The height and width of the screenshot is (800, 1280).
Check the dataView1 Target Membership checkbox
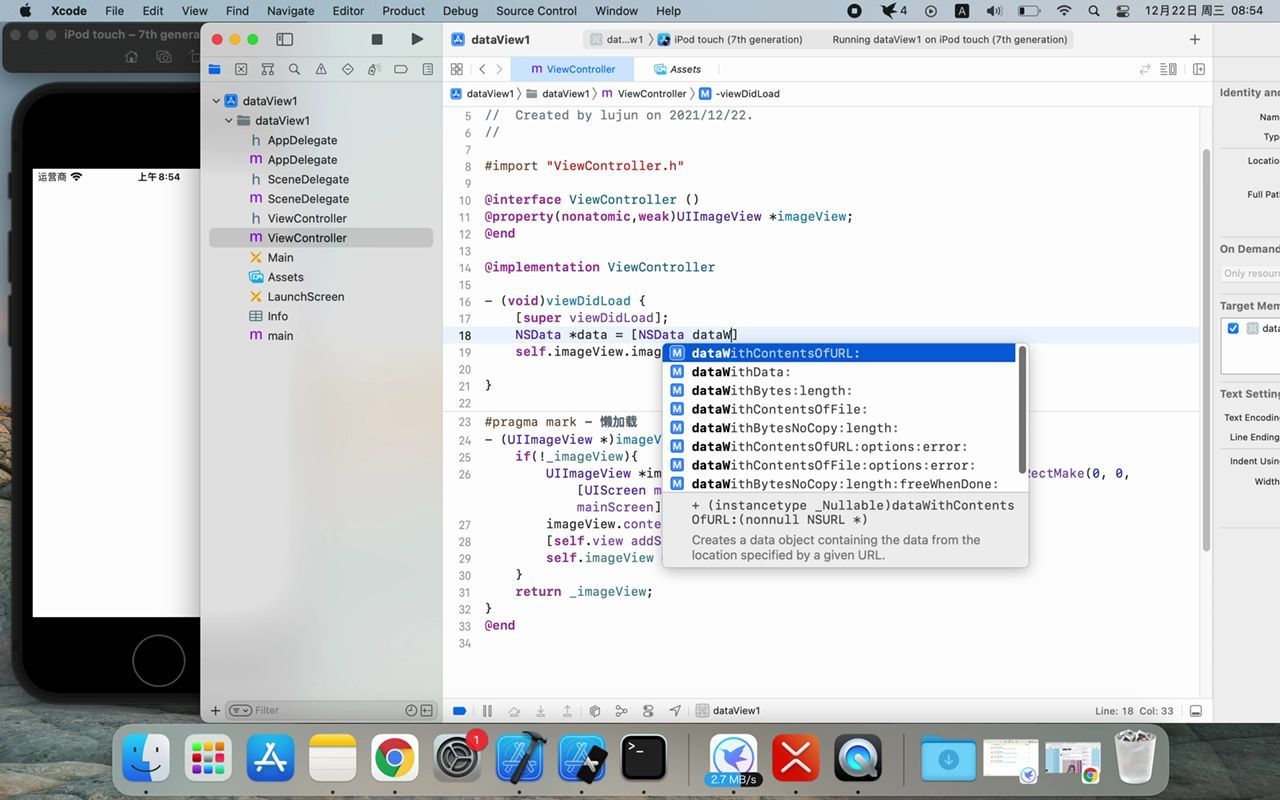click(x=1233, y=328)
